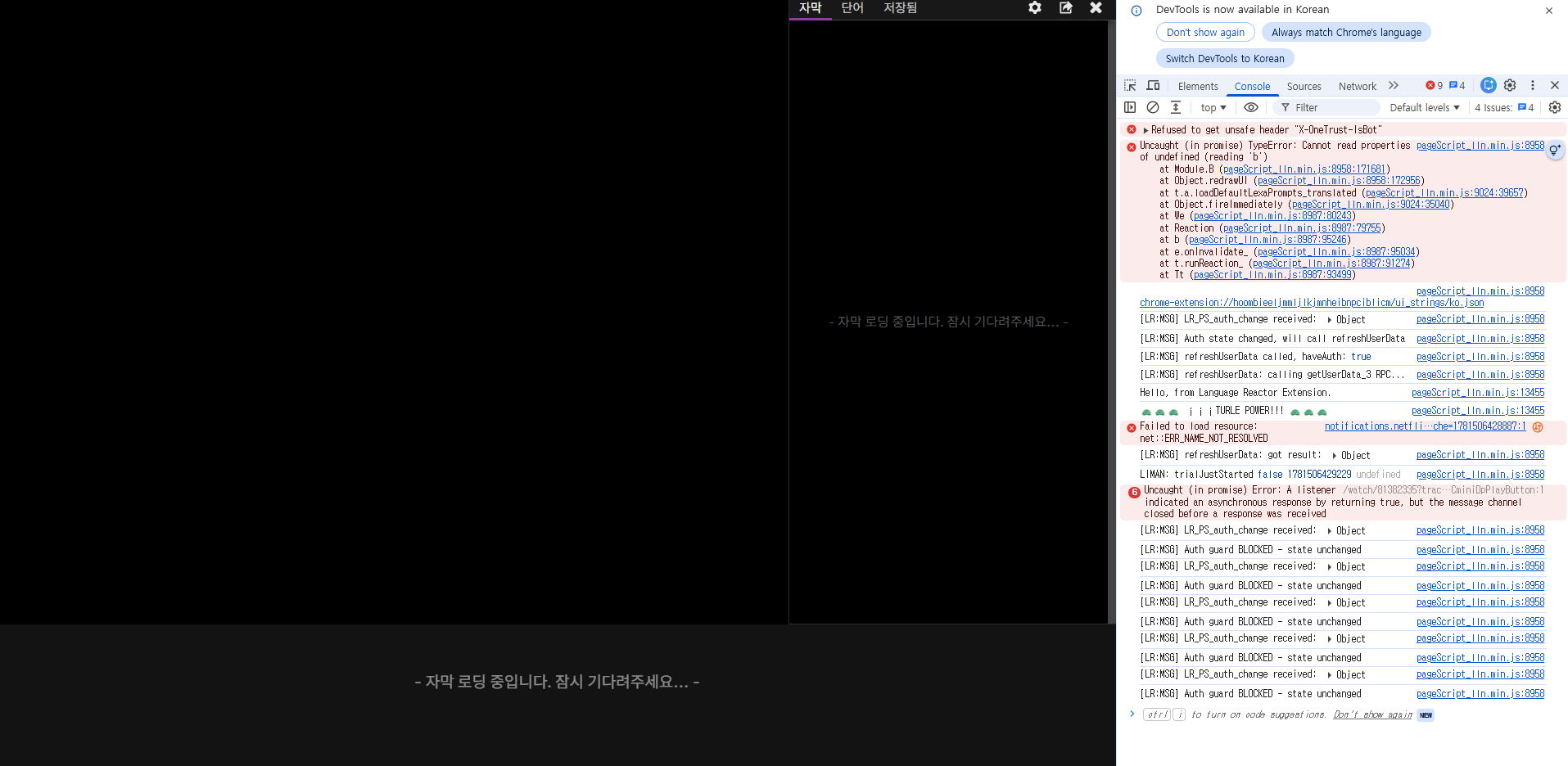Click 'Auth state changed, will call refreshUserData' log
Image resolution: width=1568 pixels, height=766 pixels.
1272,338
